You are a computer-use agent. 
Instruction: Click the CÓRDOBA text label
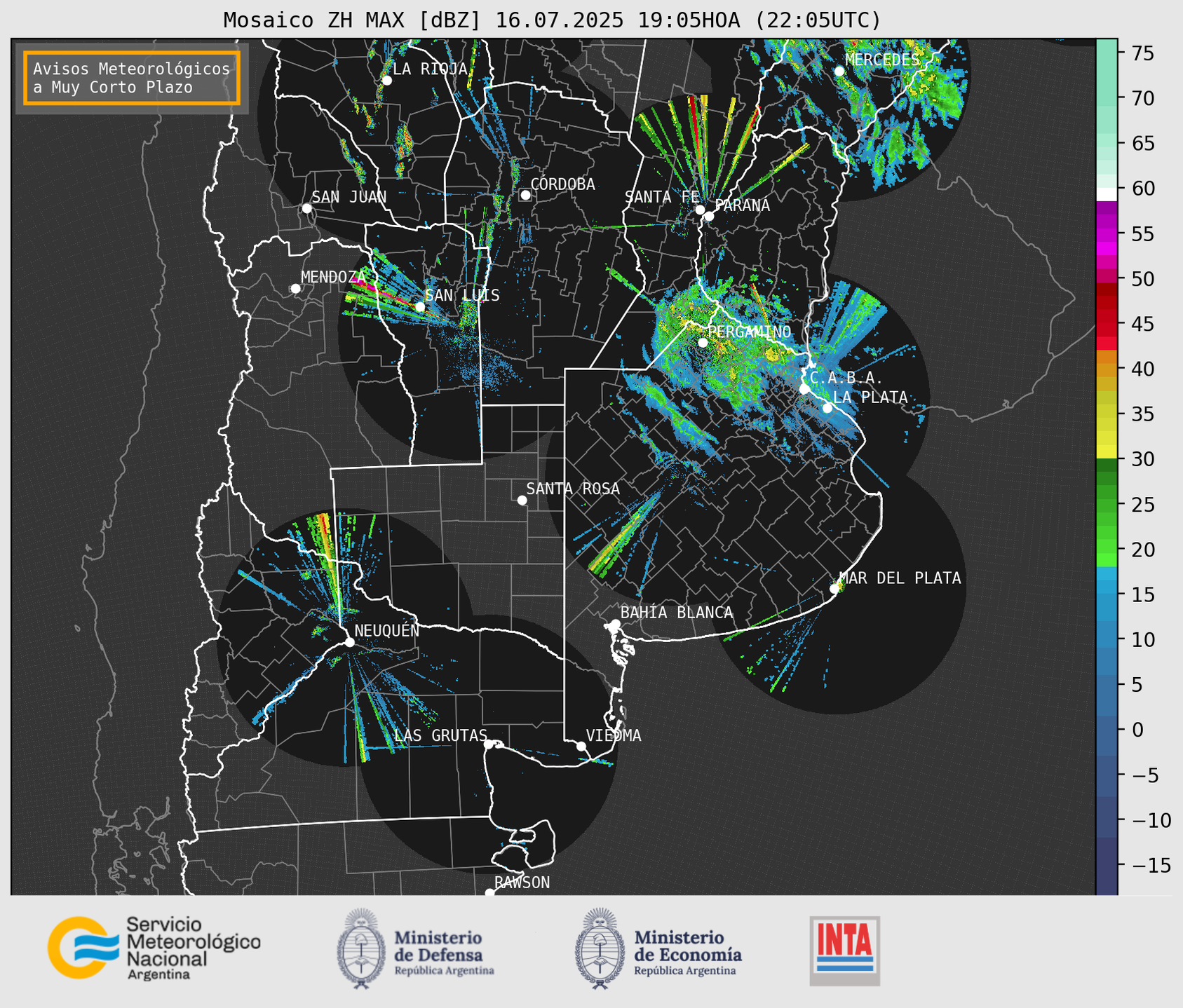pyautogui.click(x=563, y=184)
